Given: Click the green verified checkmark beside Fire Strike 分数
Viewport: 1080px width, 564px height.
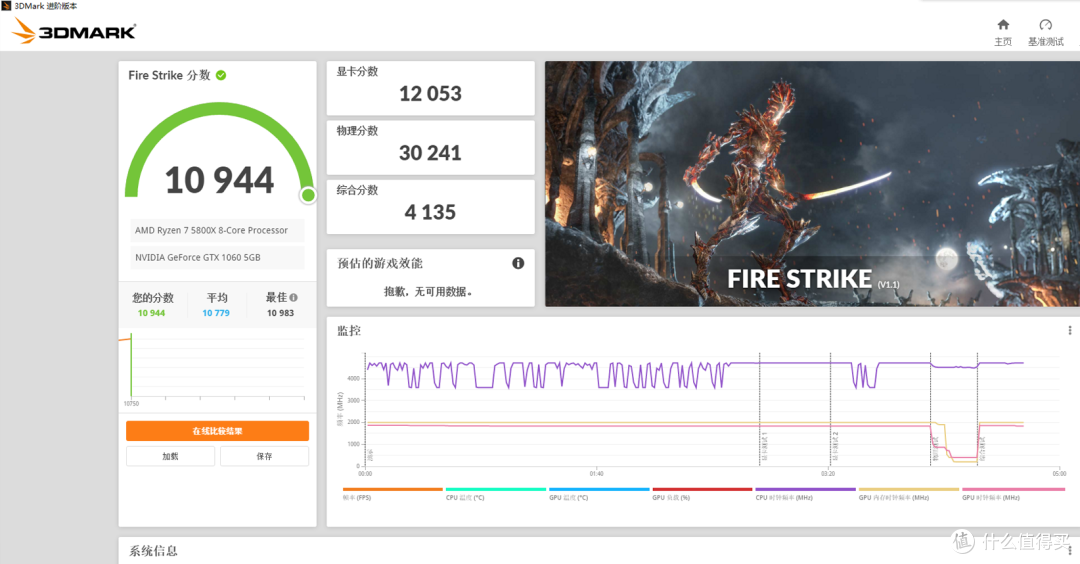Looking at the screenshot, I should click(221, 75).
